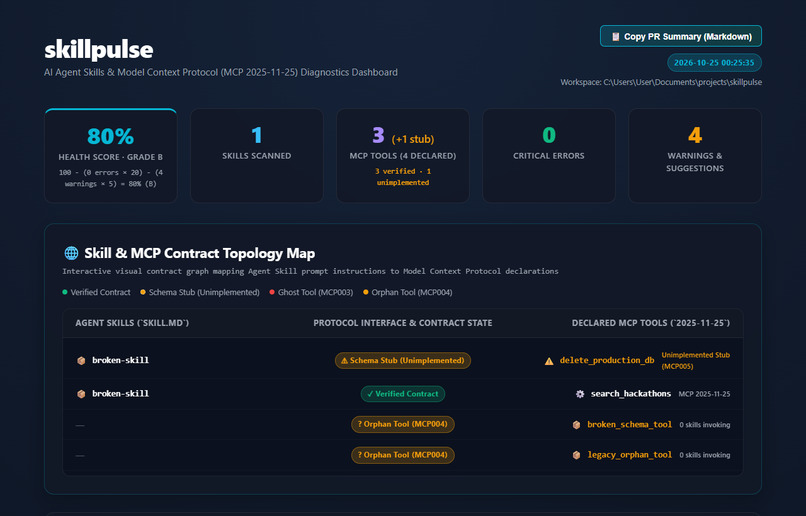The width and height of the screenshot is (806, 516).
Task: Click 0 skills invoking beside broken_schema_tool
Action: coord(705,425)
